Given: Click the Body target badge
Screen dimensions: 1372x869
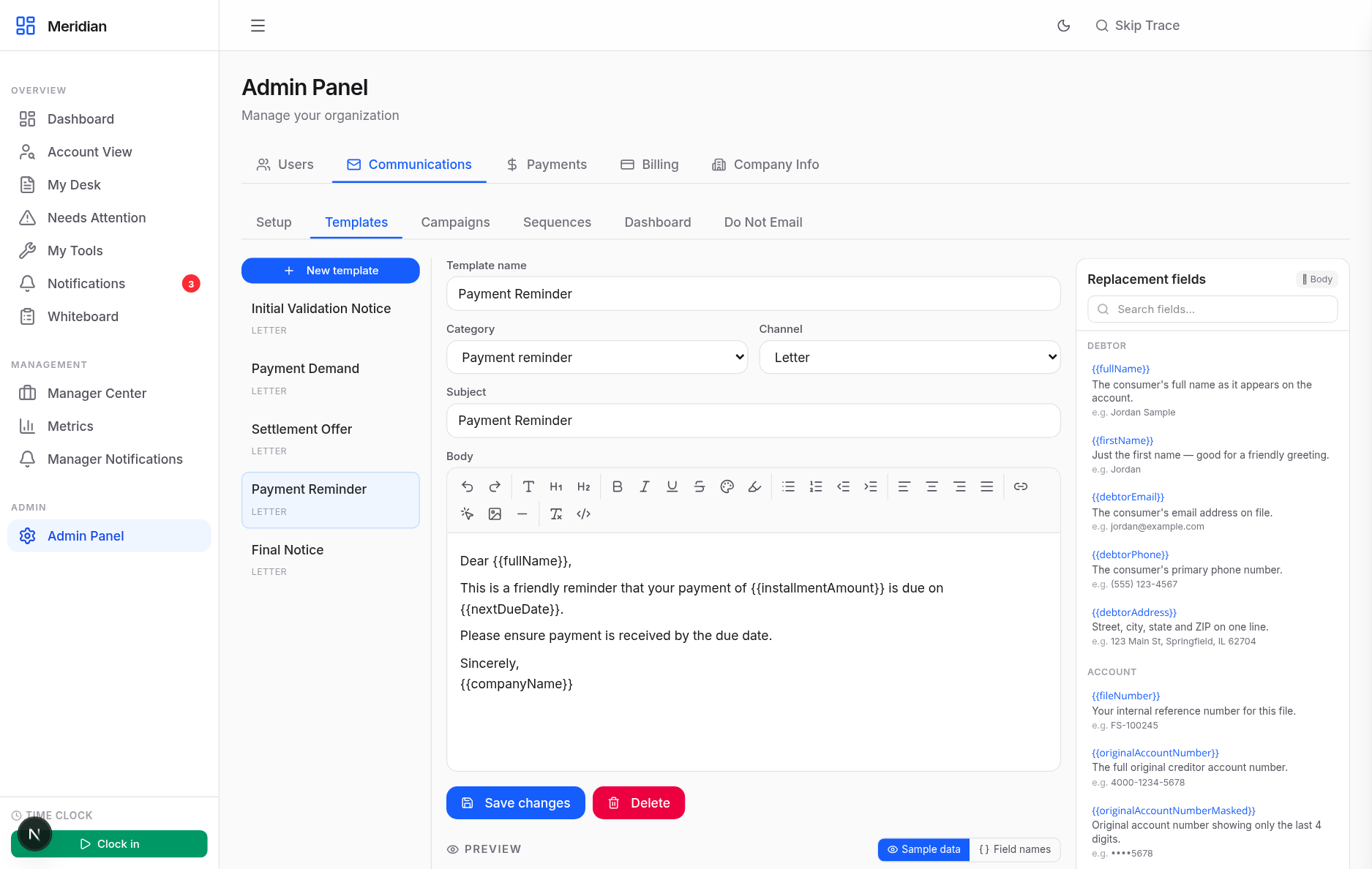Looking at the screenshot, I should point(1317,279).
